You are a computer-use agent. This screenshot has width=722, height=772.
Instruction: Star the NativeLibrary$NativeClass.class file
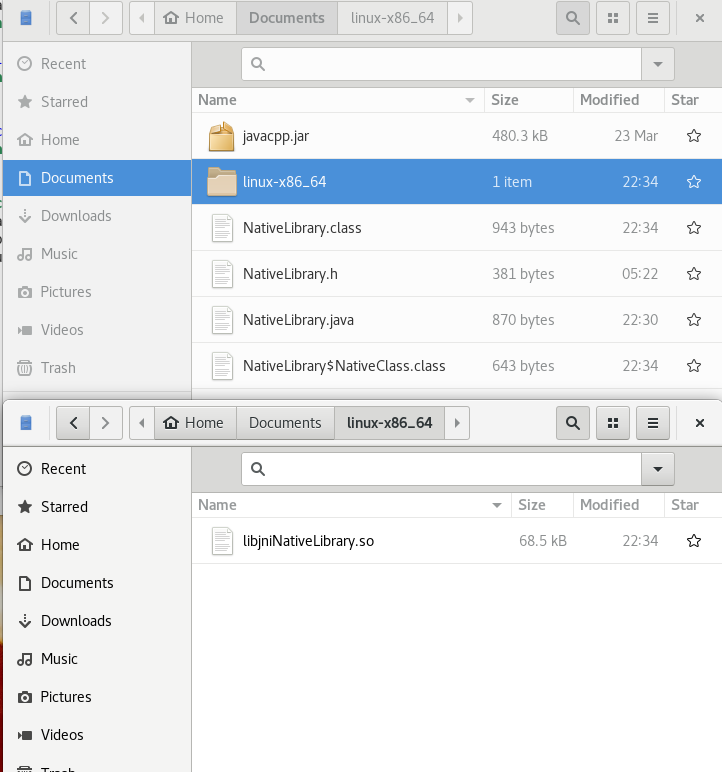[x=693, y=366]
